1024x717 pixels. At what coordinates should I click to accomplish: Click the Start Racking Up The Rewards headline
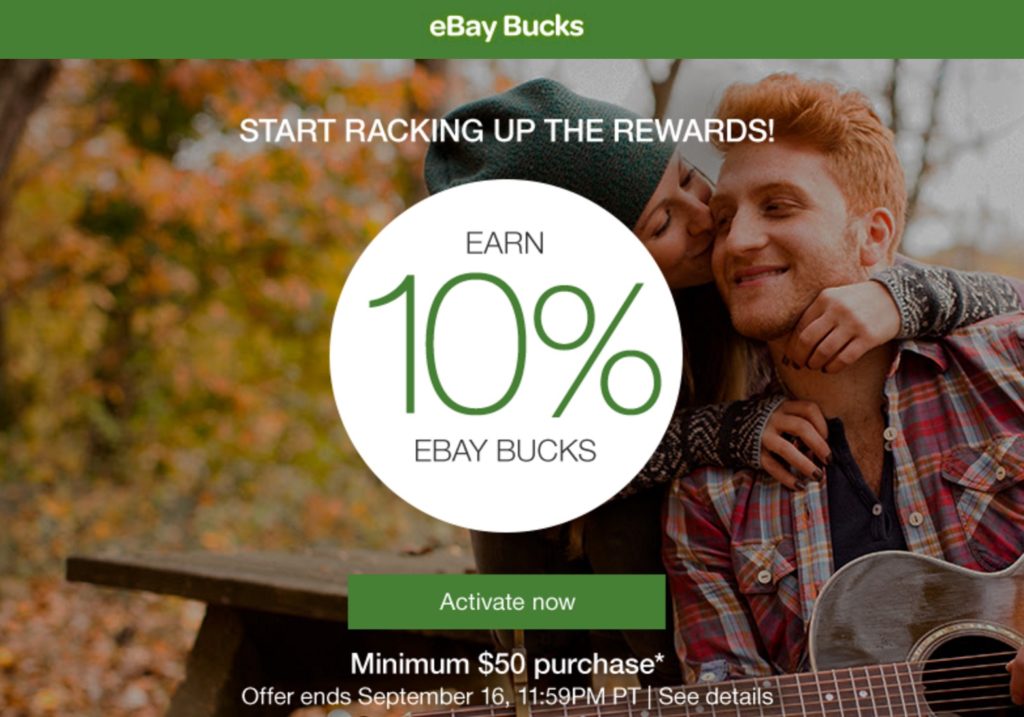pos(506,131)
